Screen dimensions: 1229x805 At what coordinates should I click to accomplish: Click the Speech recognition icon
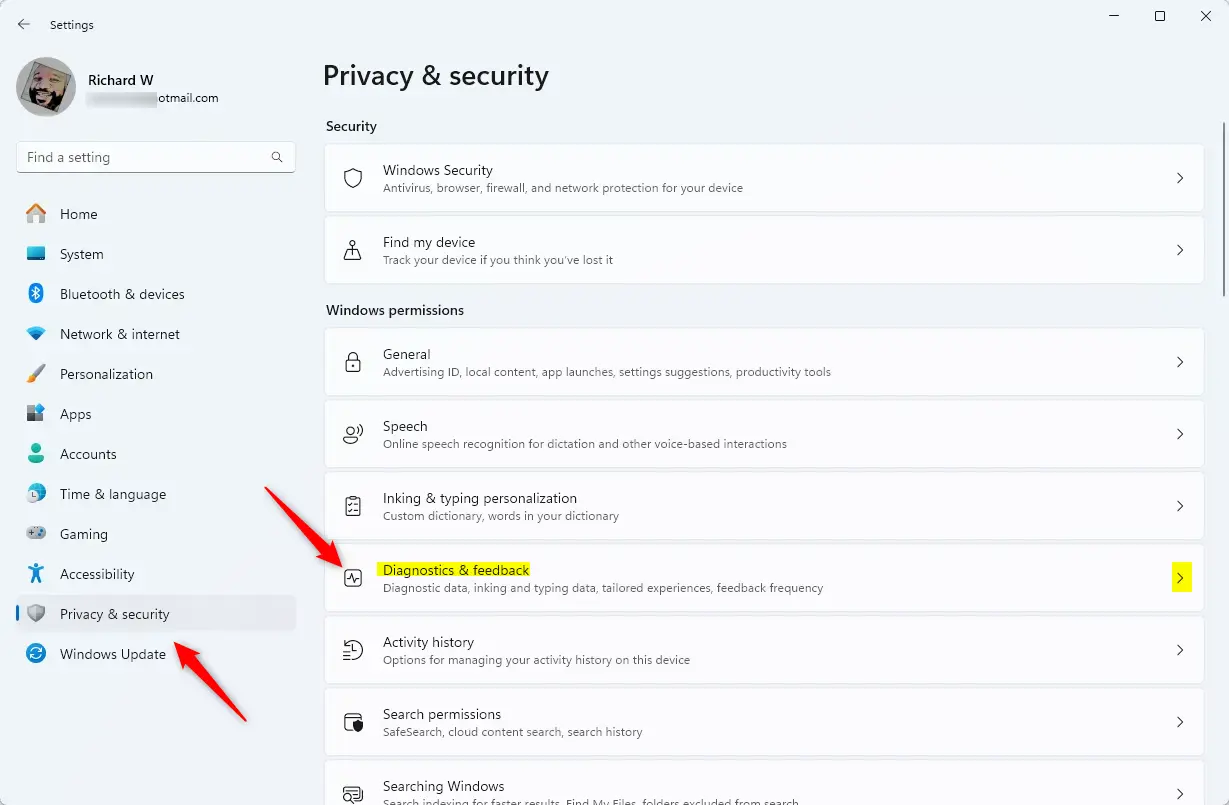353,434
